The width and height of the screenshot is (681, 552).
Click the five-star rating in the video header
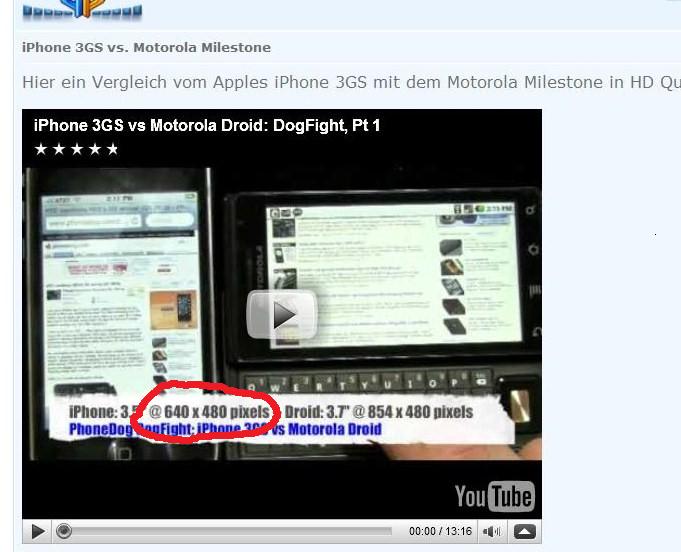click(76, 149)
